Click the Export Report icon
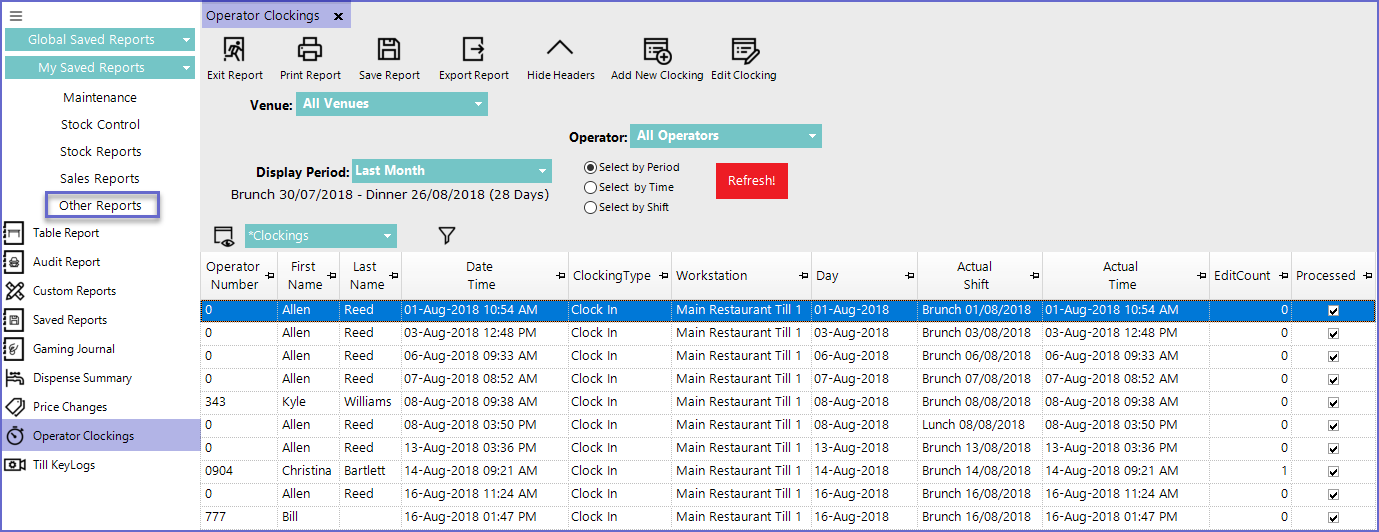This screenshot has width=1379, height=532. 473,50
